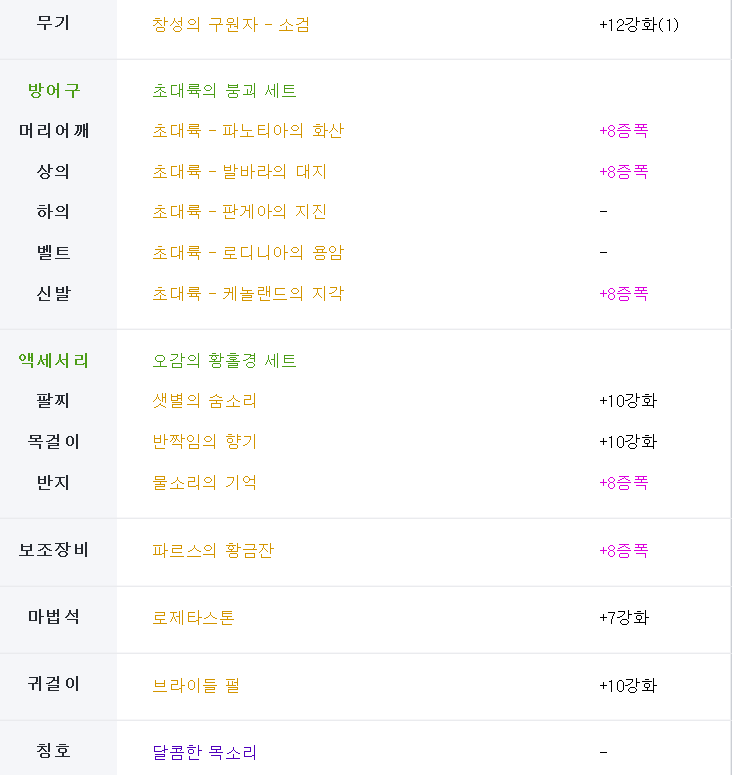The height and width of the screenshot is (775, 736).
Task: Click the 방어구 category header
Action: click(x=53, y=90)
